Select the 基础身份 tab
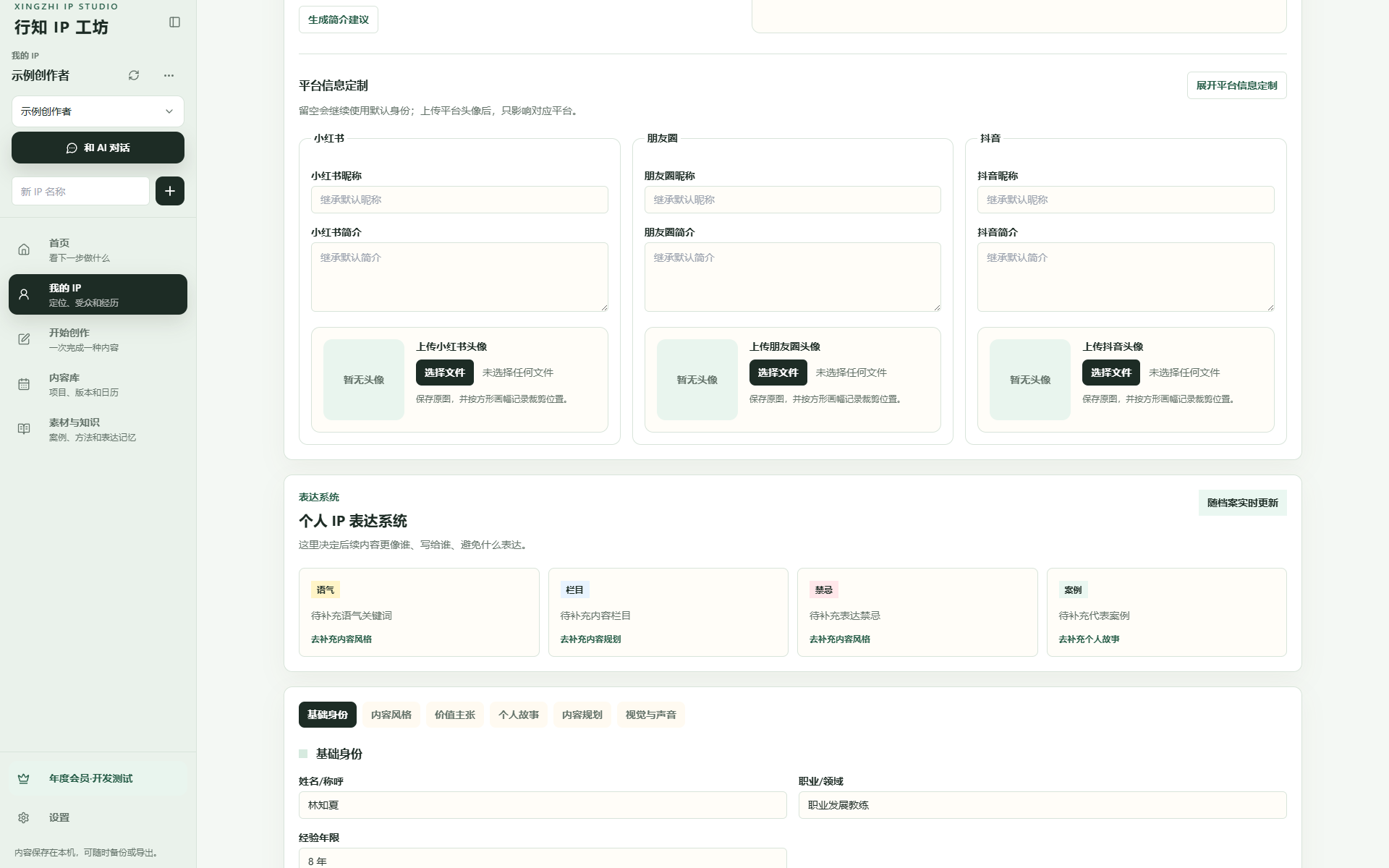1389x868 pixels. point(328,715)
